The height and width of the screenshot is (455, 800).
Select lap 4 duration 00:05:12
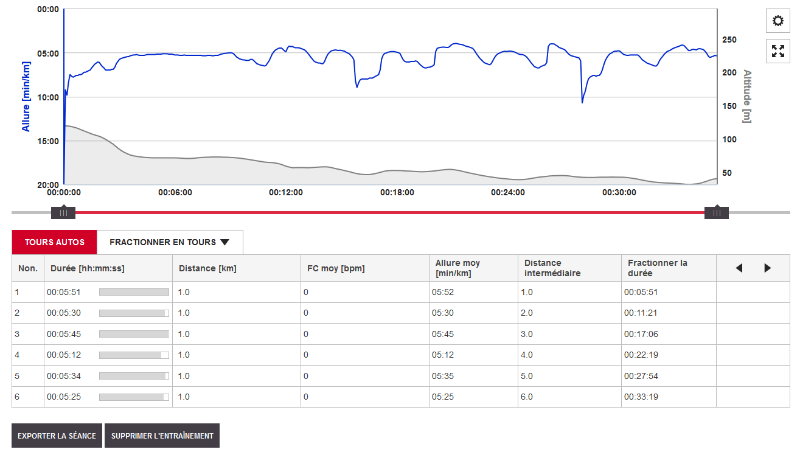[x=62, y=354]
